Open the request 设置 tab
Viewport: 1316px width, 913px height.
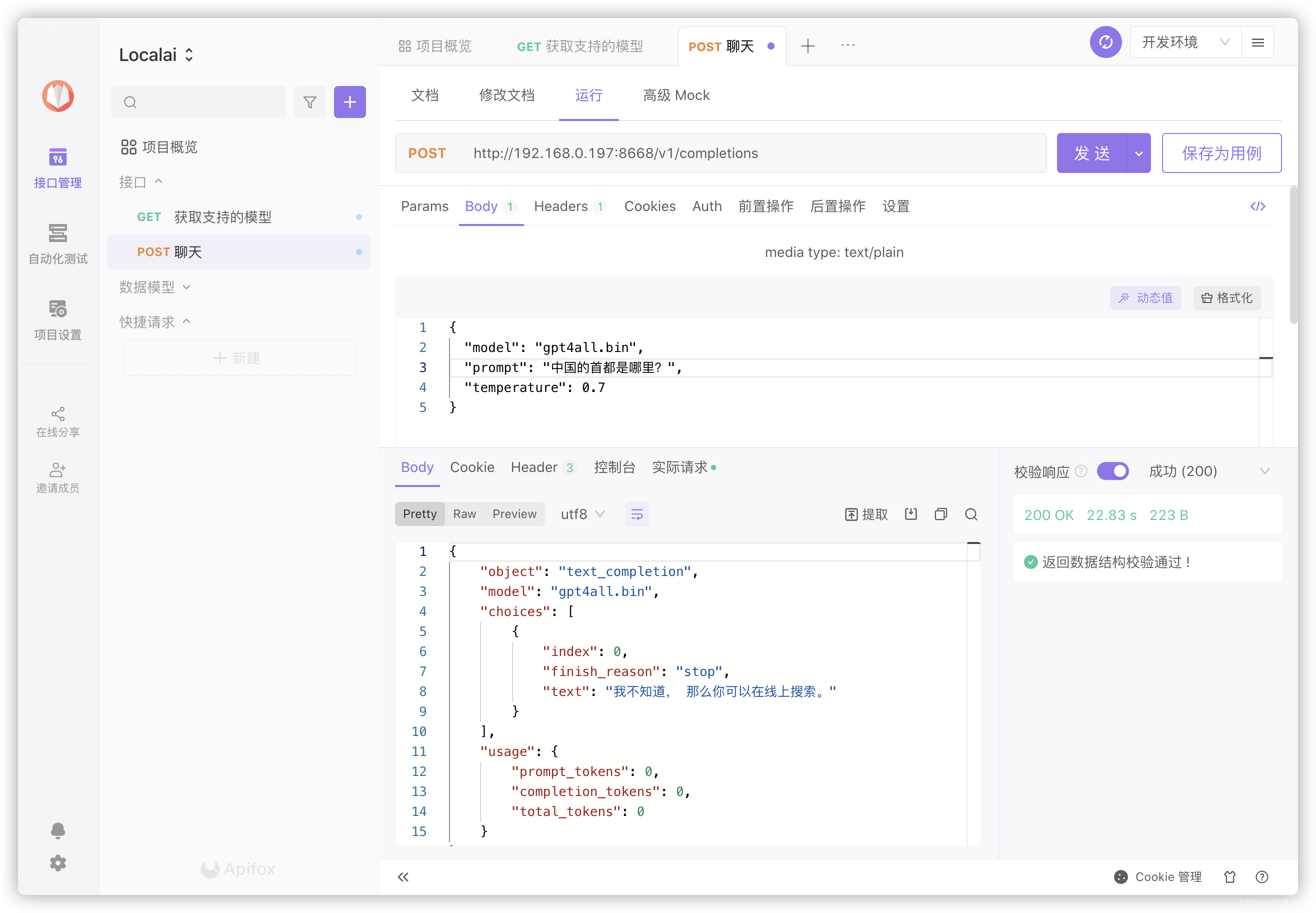point(895,206)
